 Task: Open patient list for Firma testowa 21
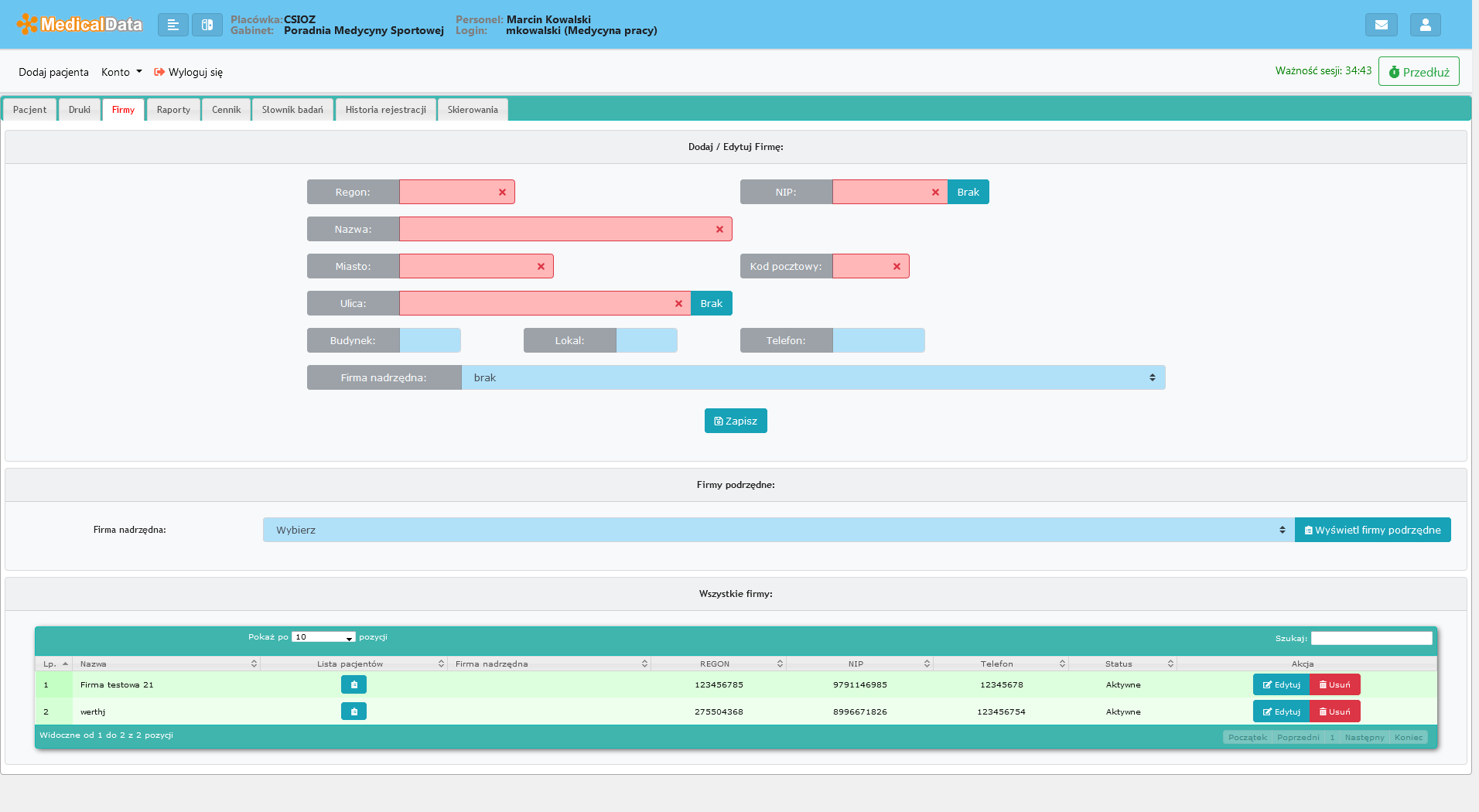point(354,684)
